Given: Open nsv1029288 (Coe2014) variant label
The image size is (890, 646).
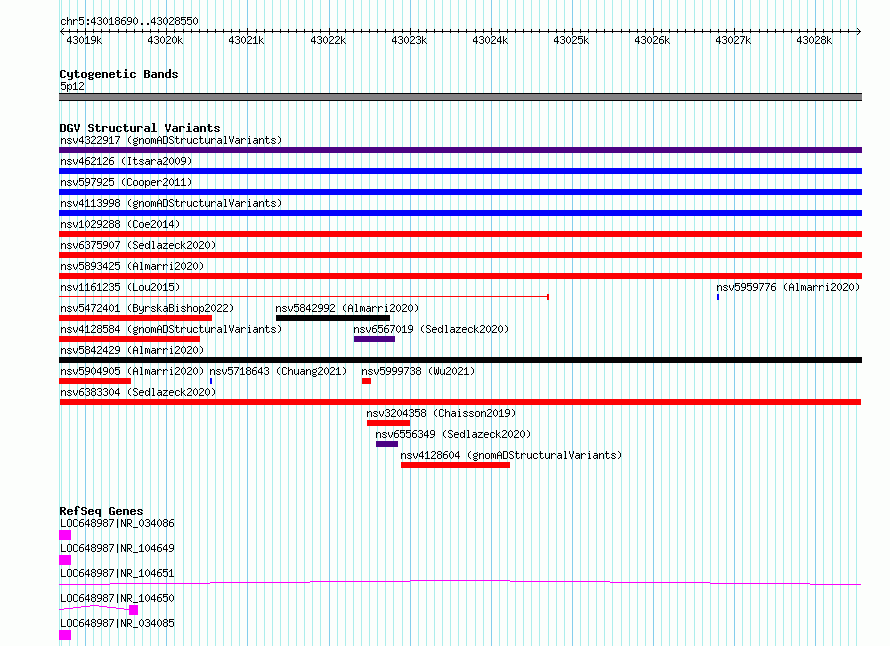Looking at the screenshot, I should tap(120, 224).
